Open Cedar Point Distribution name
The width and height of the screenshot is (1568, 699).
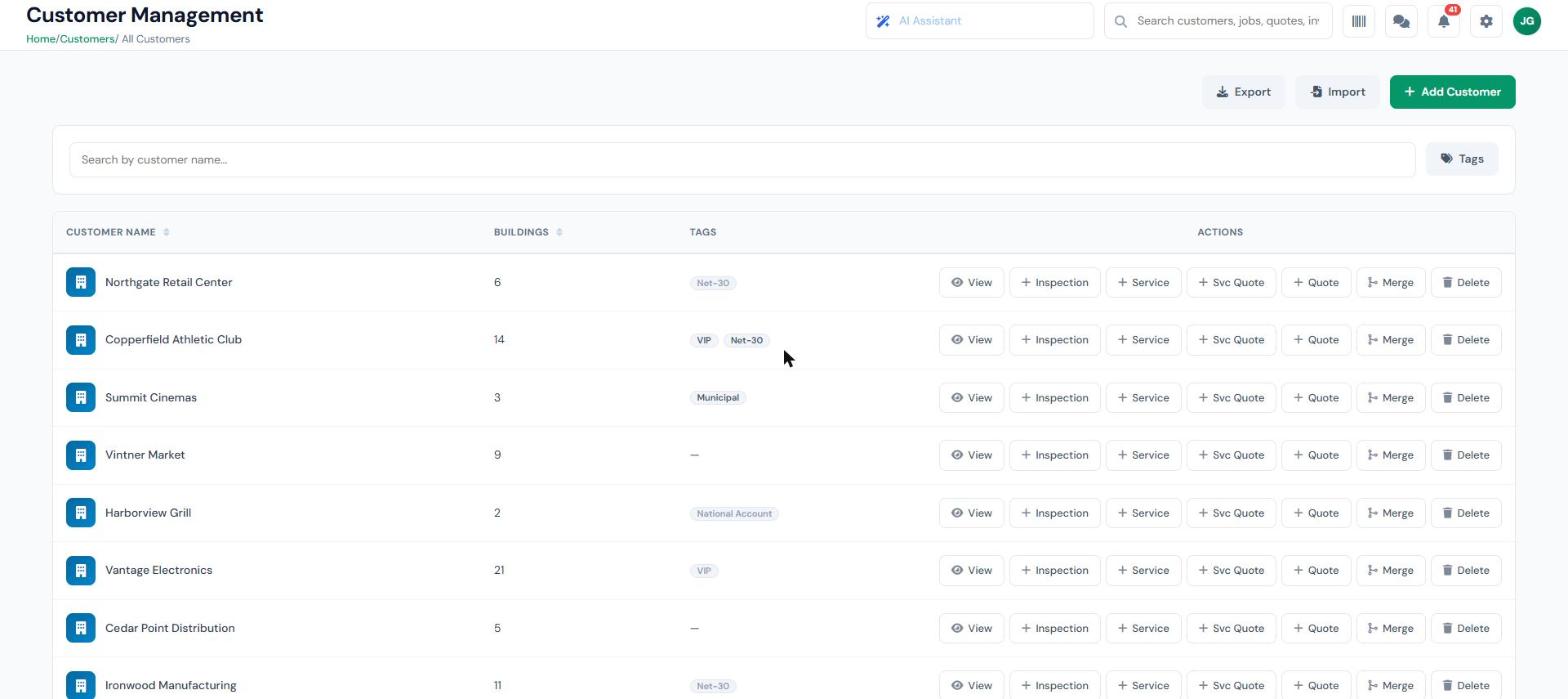(170, 628)
